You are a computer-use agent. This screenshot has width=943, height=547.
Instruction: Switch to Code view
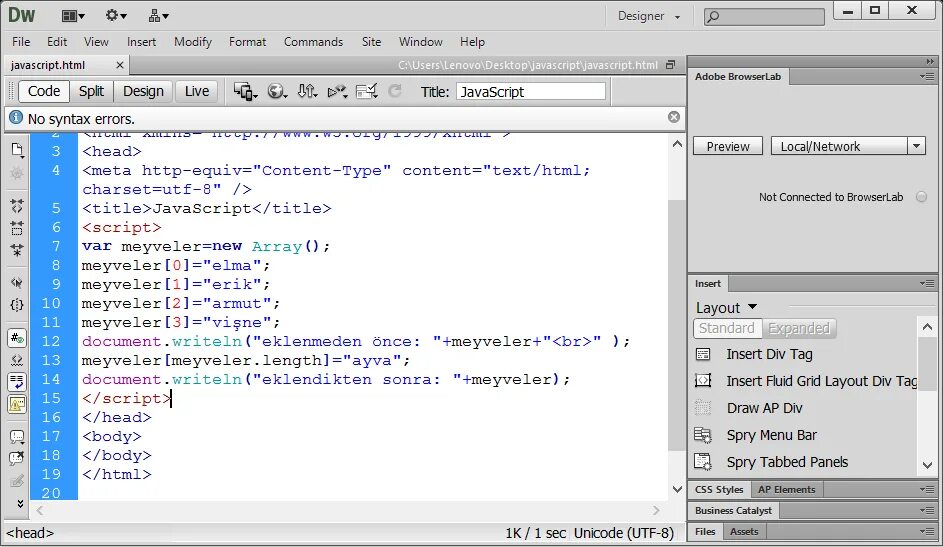tap(44, 91)
